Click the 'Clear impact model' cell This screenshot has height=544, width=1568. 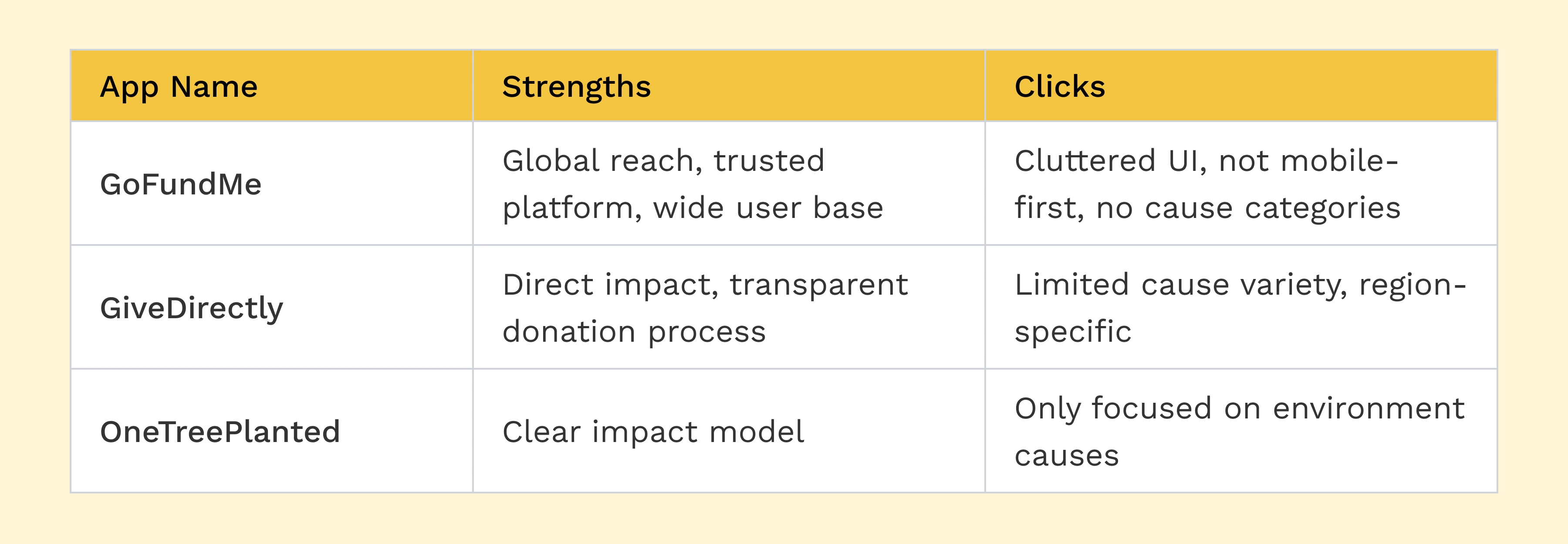[x=652, y=431]
